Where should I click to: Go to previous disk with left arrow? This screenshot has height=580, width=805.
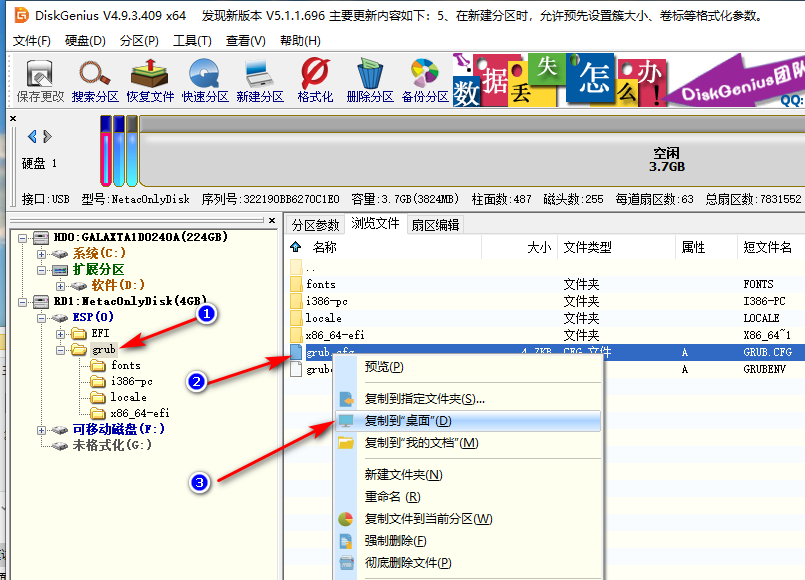pos(33,136)
